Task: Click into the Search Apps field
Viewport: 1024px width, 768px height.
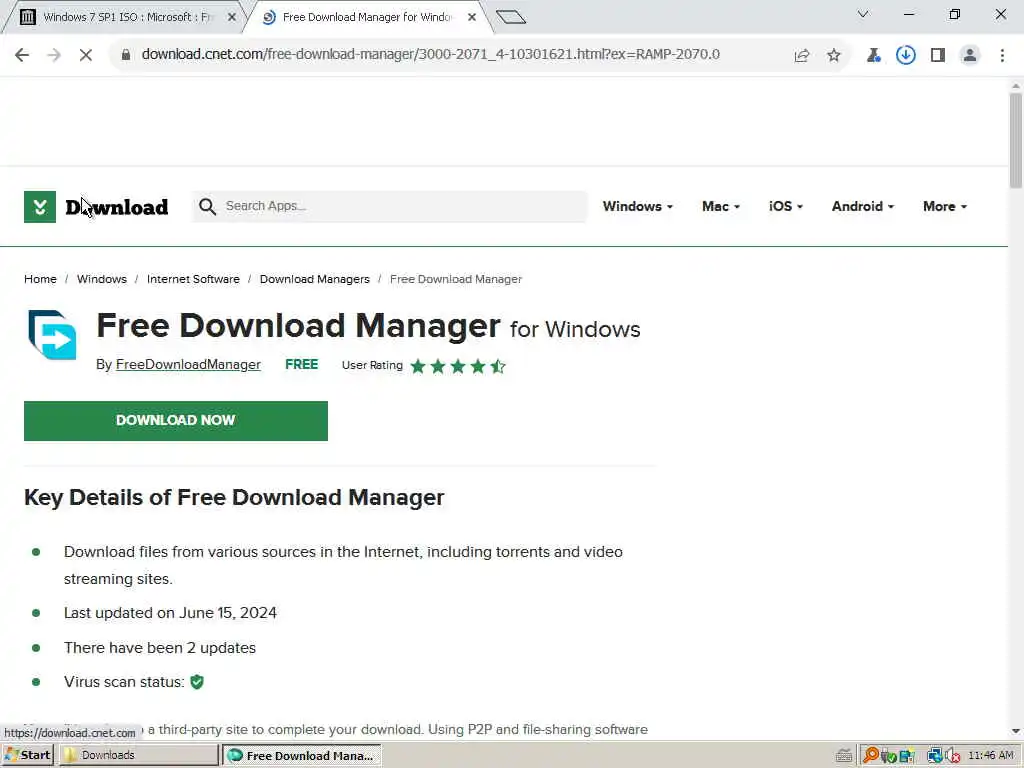Action: [x=391, y=206]
